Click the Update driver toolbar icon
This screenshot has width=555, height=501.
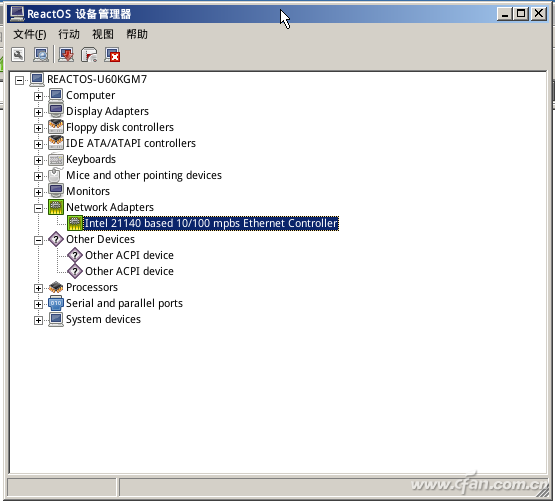(x=66, y=55)
